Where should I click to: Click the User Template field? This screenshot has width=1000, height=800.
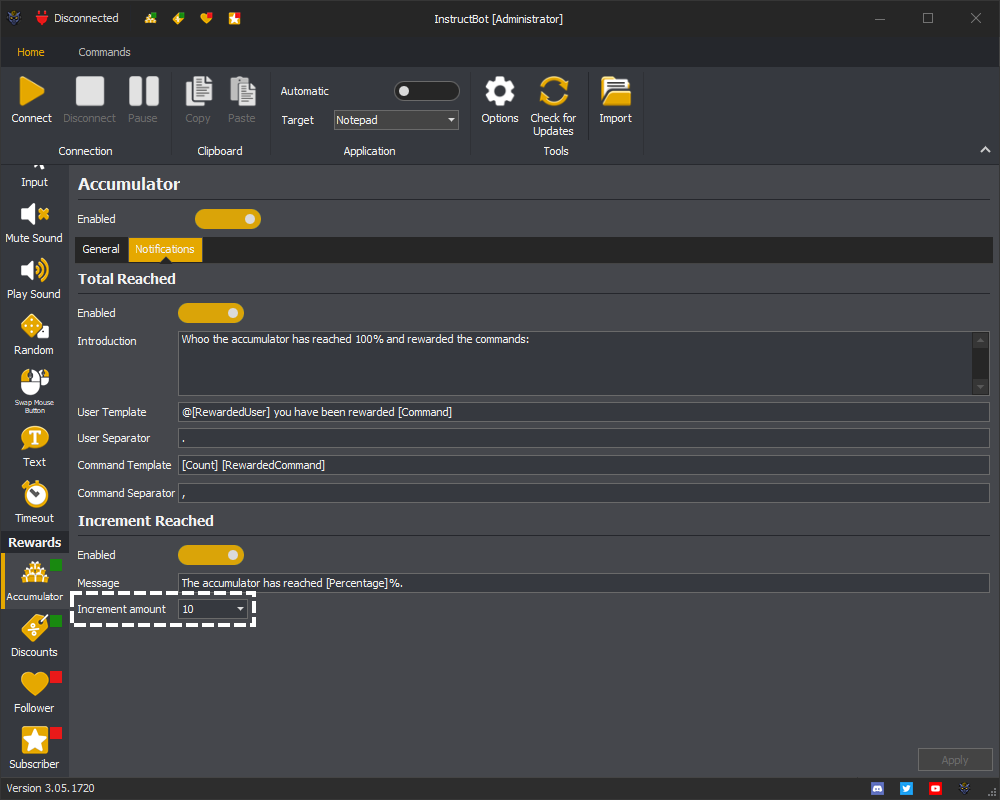[x=584, y=412]
